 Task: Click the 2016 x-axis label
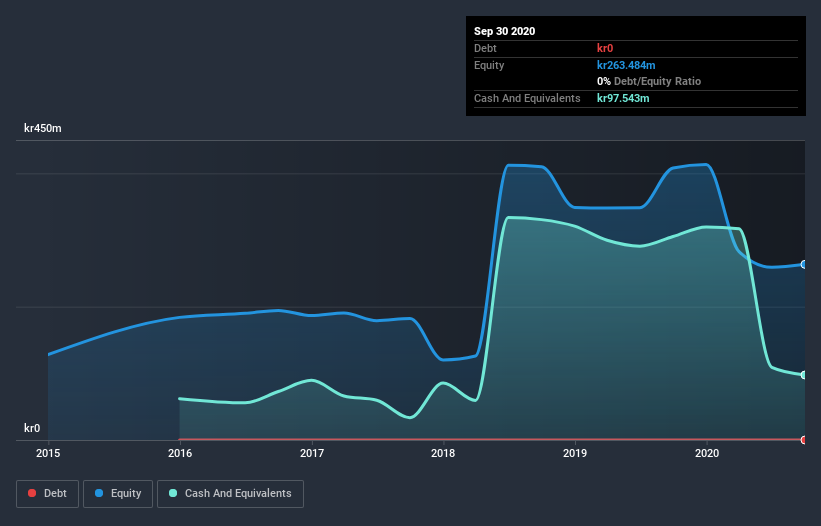click(180, 453)
